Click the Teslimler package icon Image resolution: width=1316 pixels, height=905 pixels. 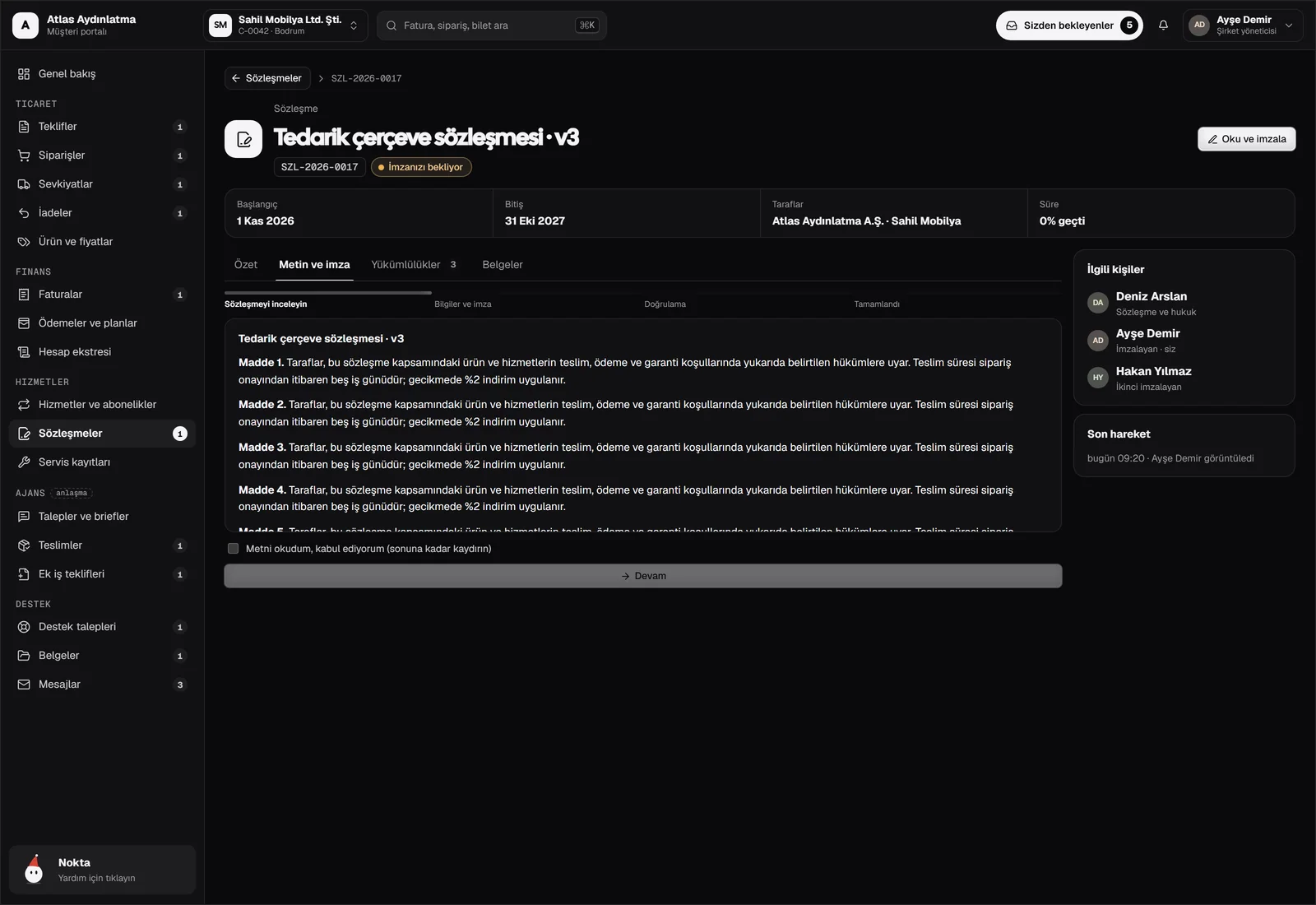click(24, 545)
